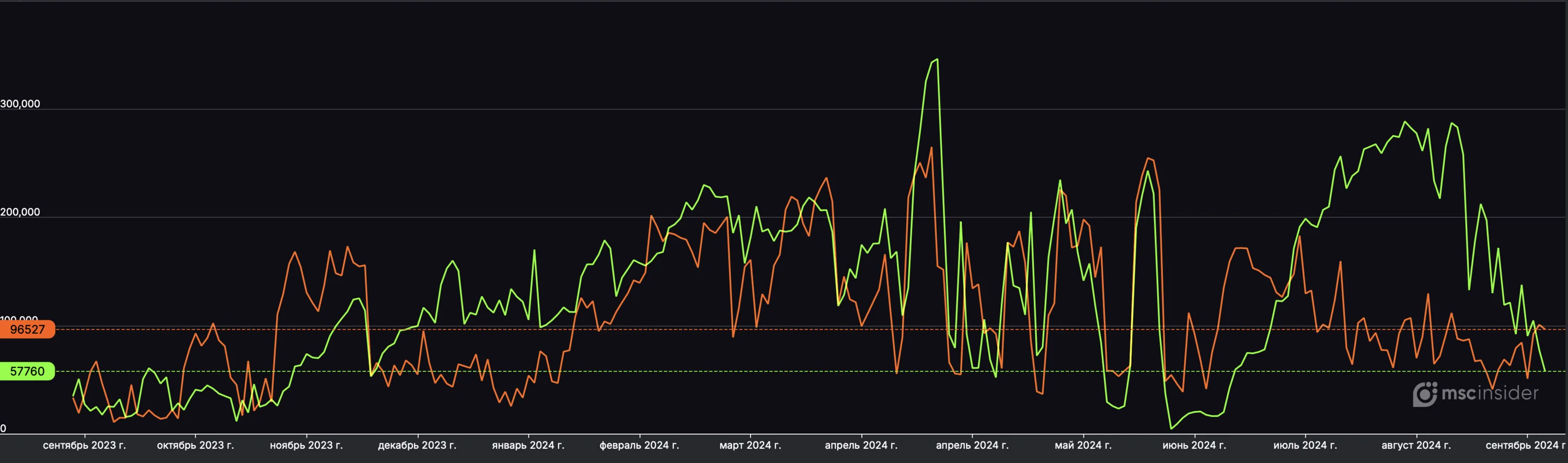Click the 0 label on the y-axis

pyautogui.click(x=3, y=429)
